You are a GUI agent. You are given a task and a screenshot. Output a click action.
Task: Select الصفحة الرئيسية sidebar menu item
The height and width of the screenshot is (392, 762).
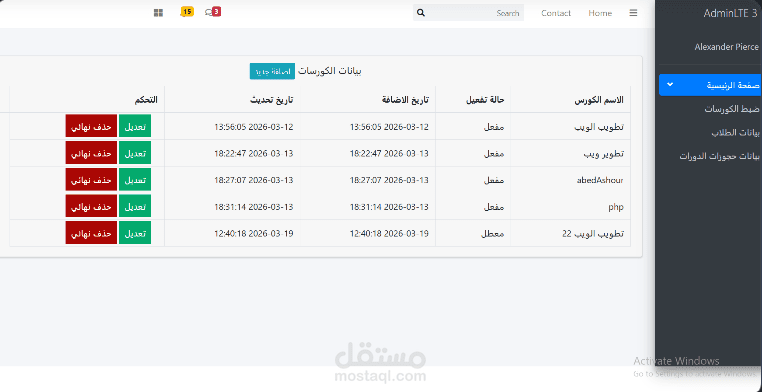710,85
